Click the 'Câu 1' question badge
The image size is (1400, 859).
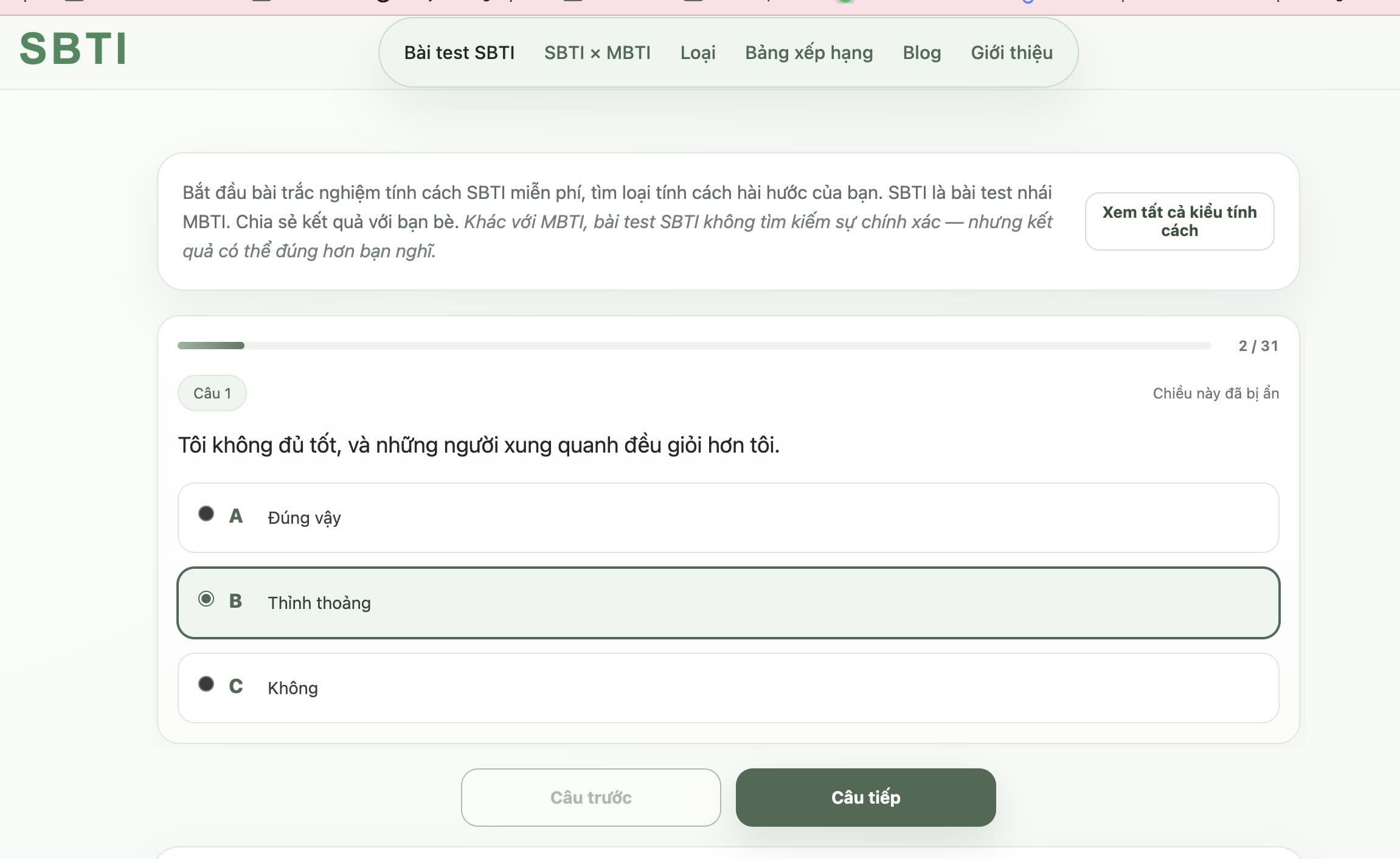coord(212,393)
